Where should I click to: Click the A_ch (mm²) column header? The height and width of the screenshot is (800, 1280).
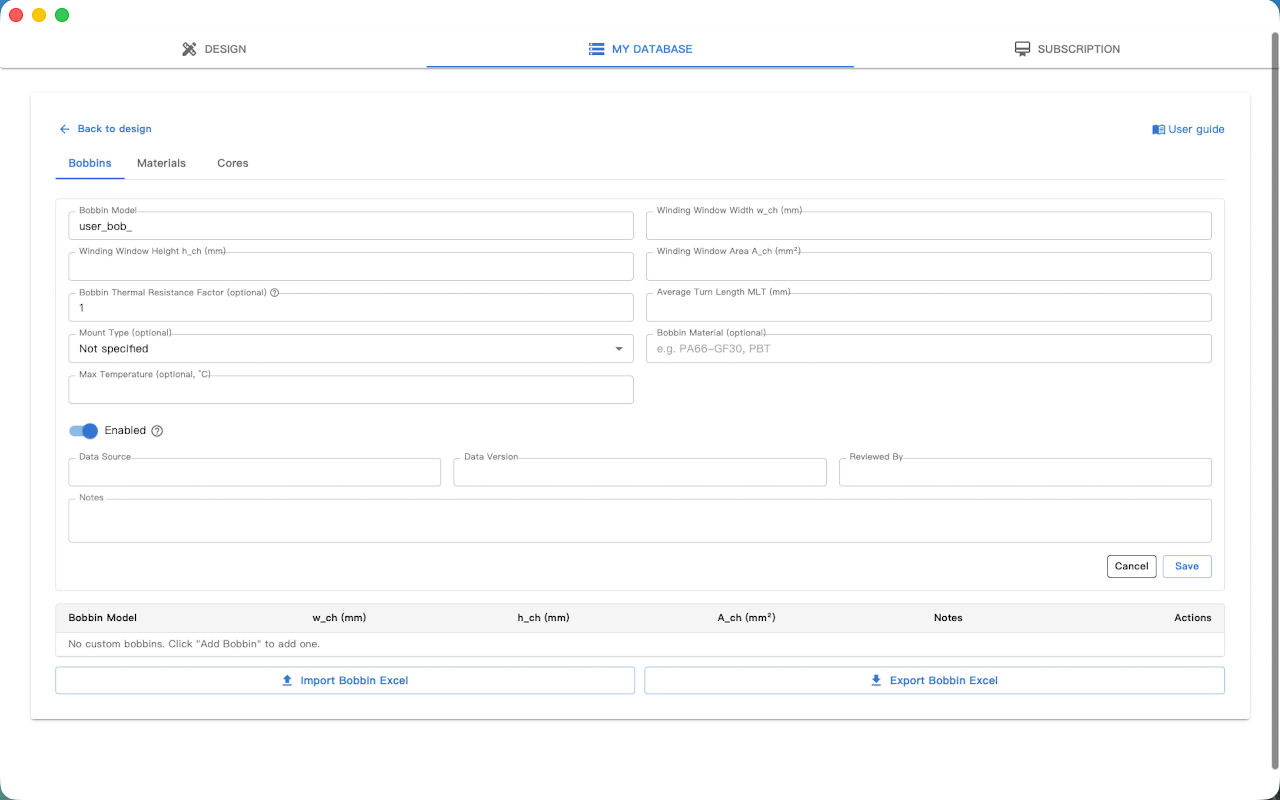tap(746, 618)
